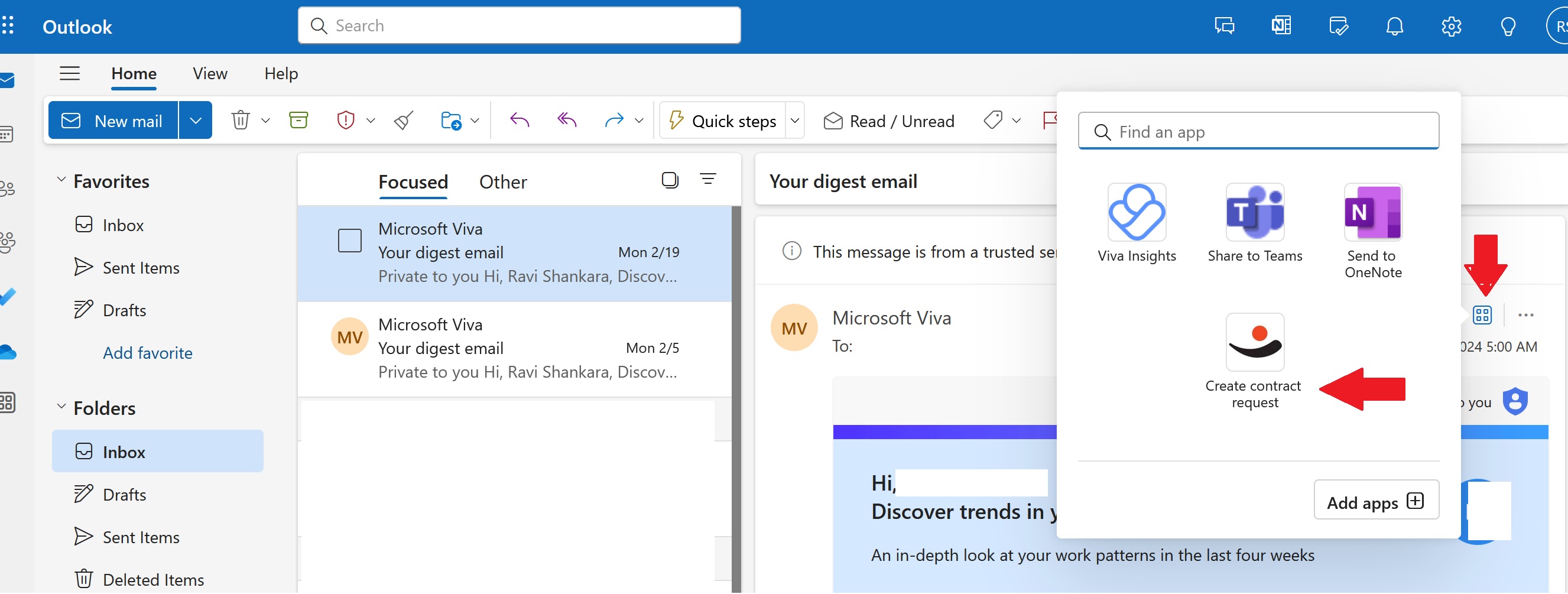Viewport: 1568px width, 594px height.
Task: Click the Outlook title text
Action: coord(77,27)
